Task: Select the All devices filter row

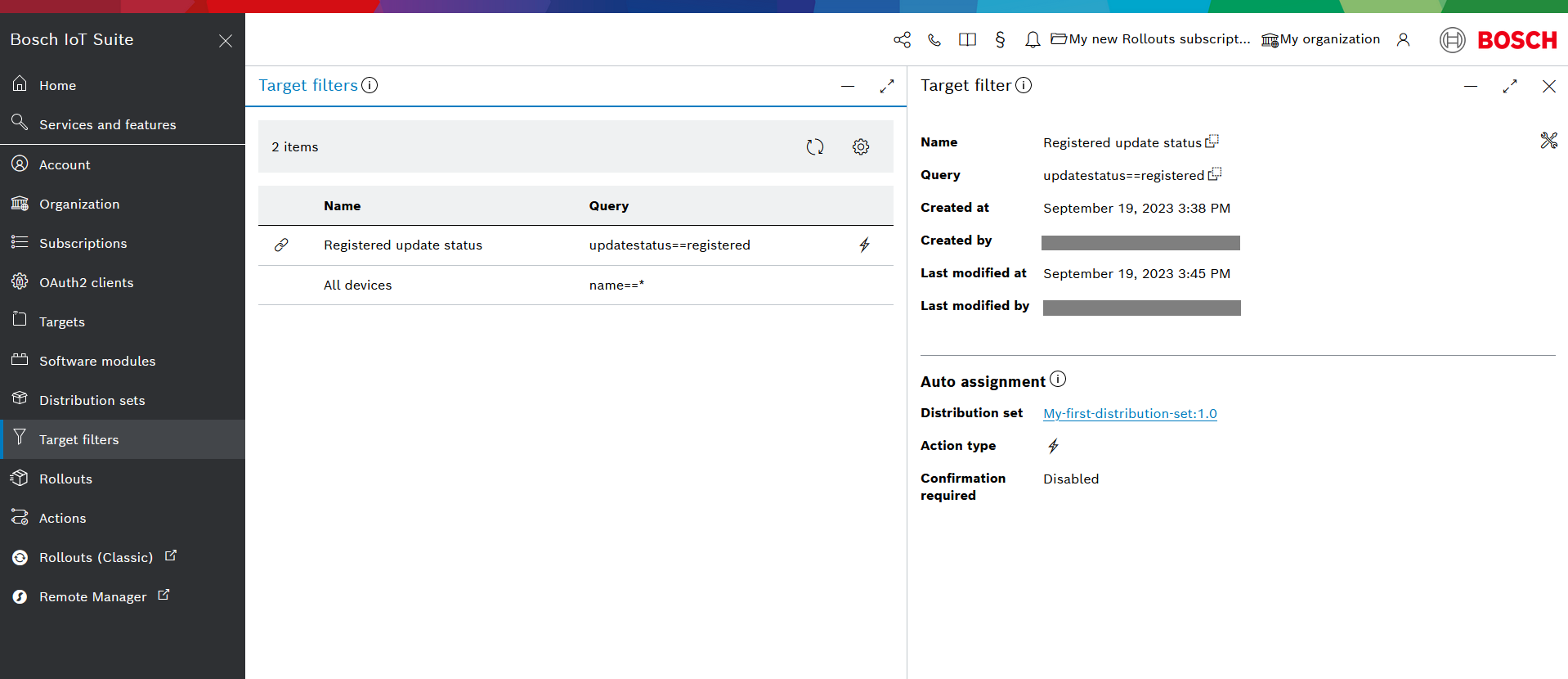Action: pyautogui.click(x=357, y=286)
